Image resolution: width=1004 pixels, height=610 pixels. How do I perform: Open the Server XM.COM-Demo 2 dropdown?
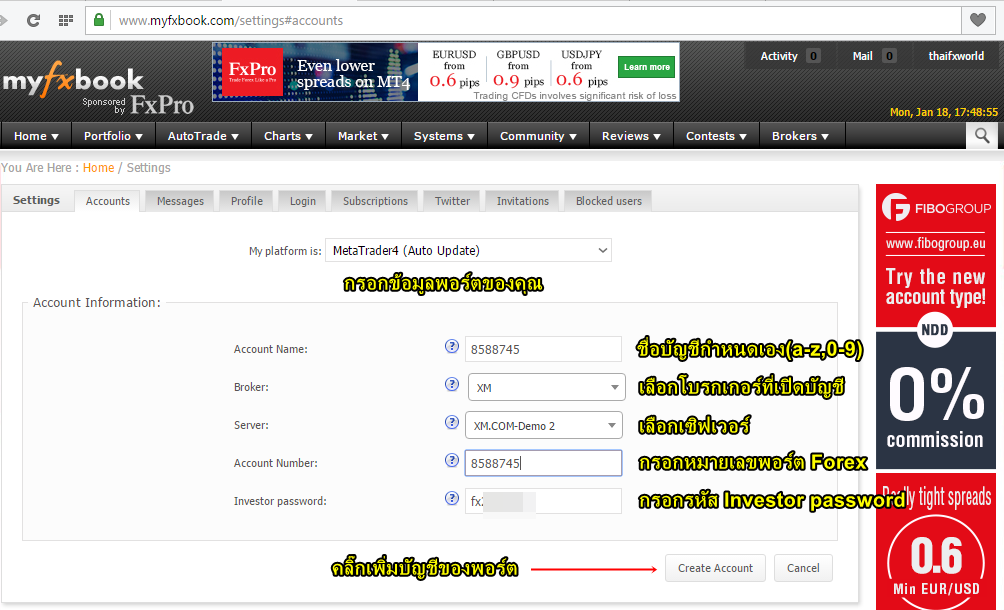(x=544, y=425)
